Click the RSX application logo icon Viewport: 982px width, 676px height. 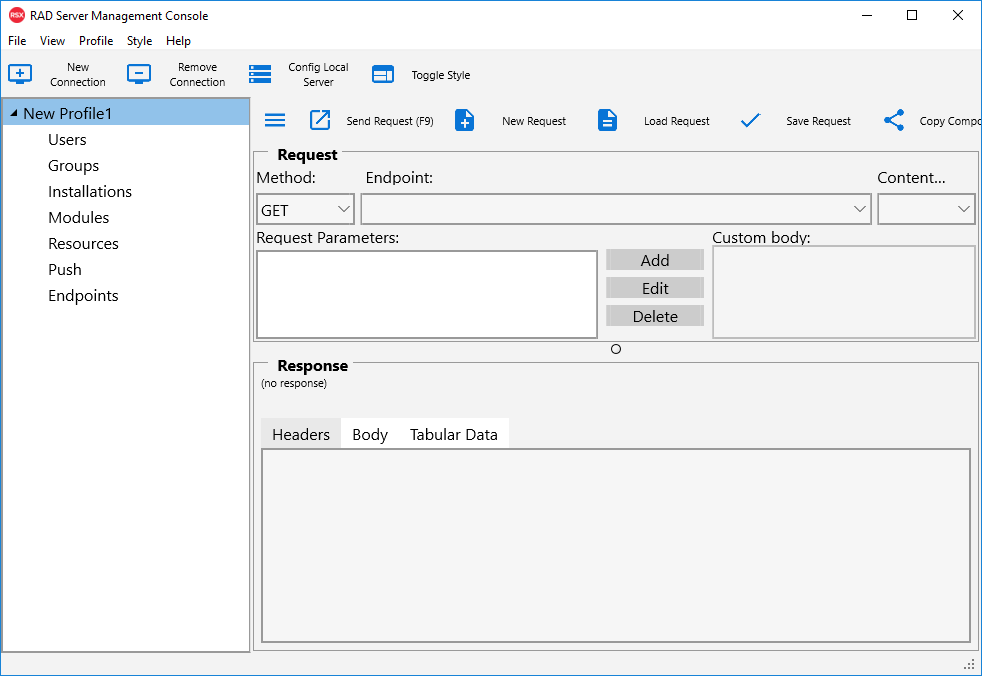(17, 15)
